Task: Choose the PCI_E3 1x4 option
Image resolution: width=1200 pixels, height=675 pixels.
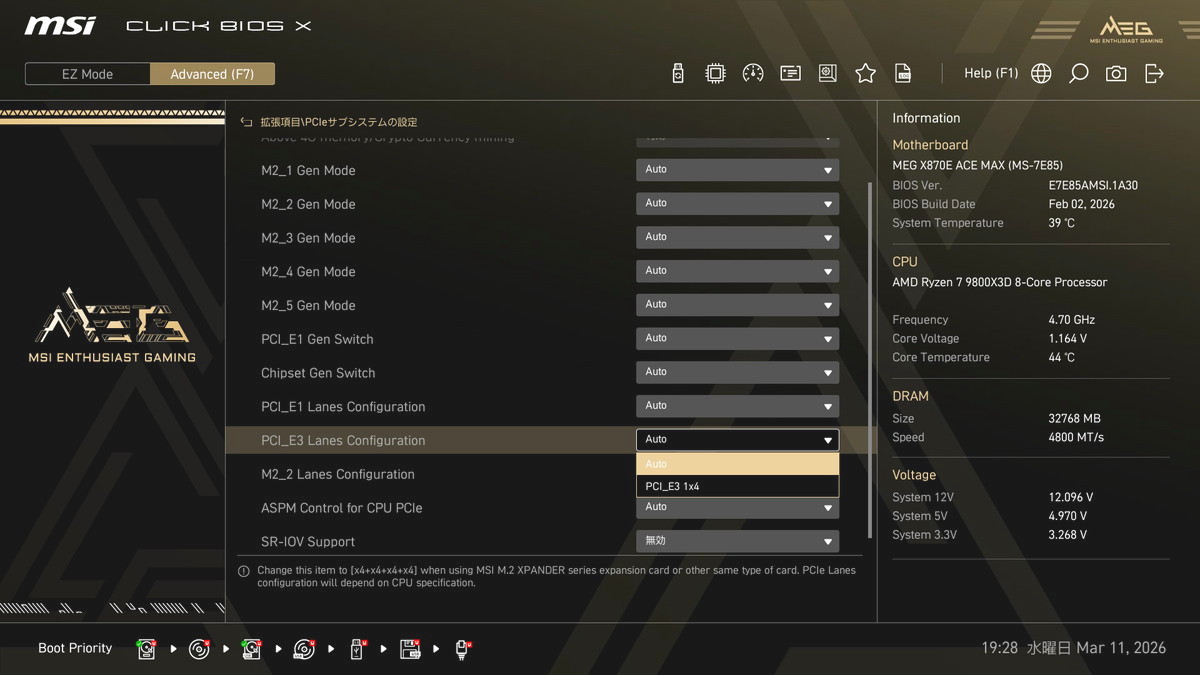Action: [x=737, y=487]
